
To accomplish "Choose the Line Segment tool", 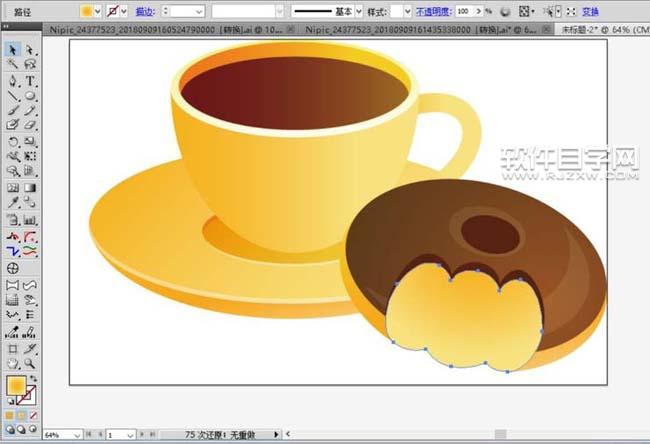I will coord(12,96).
